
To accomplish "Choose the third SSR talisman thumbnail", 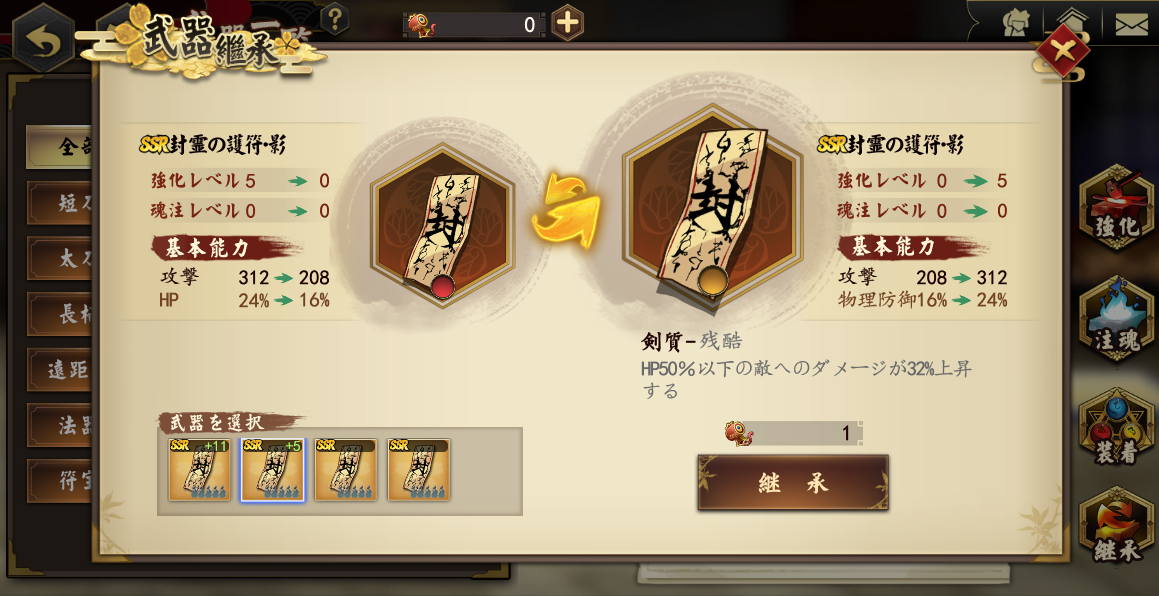I will click(x=346, y=470).
